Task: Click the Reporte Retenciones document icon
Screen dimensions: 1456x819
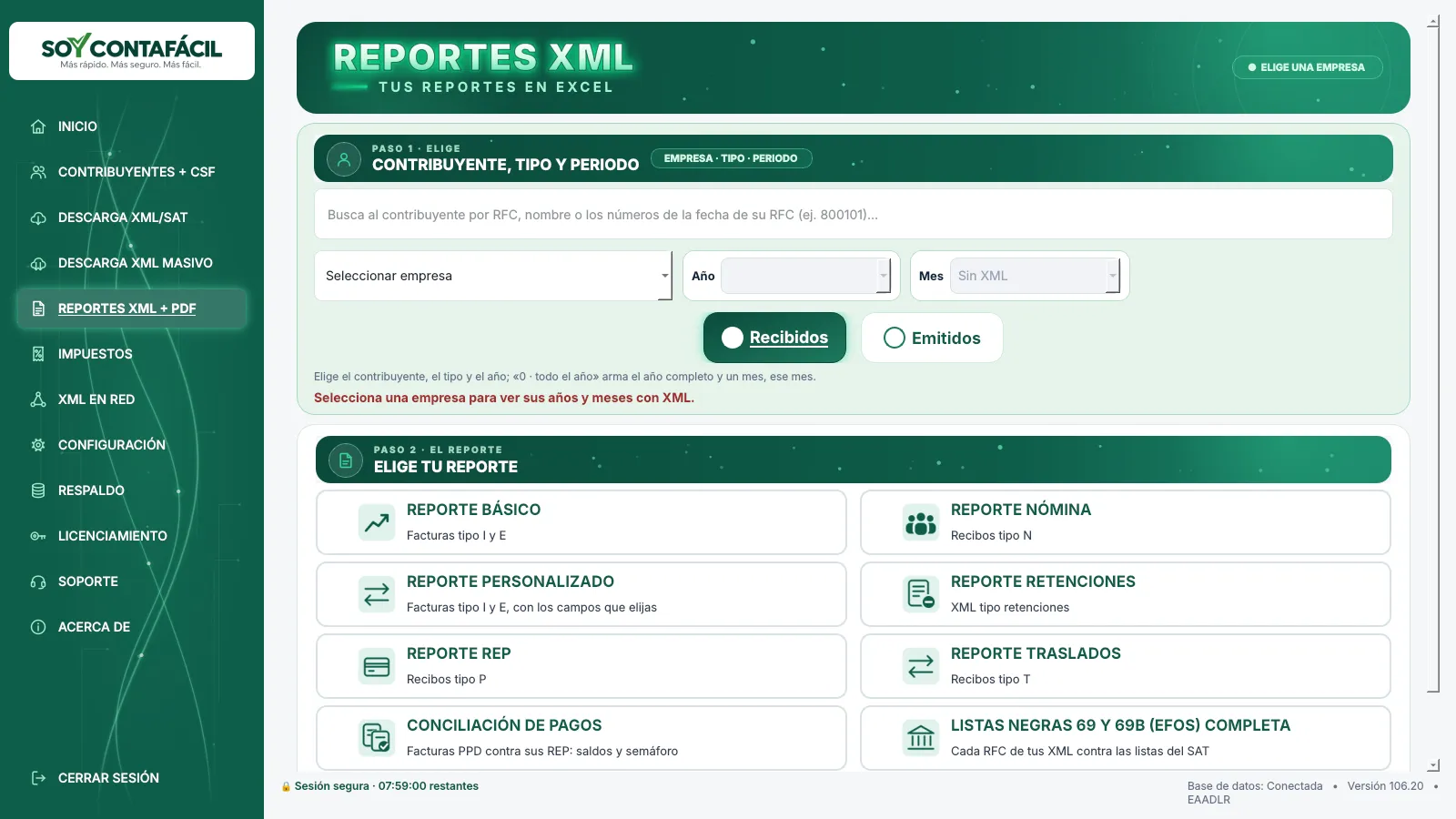Action: pyautogui.click(x=921, y=594)
